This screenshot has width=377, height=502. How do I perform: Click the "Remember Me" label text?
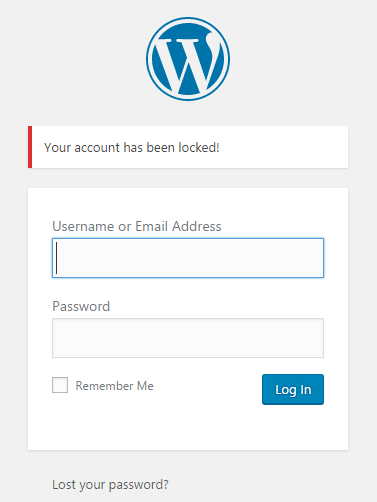(x=114, y=386)
